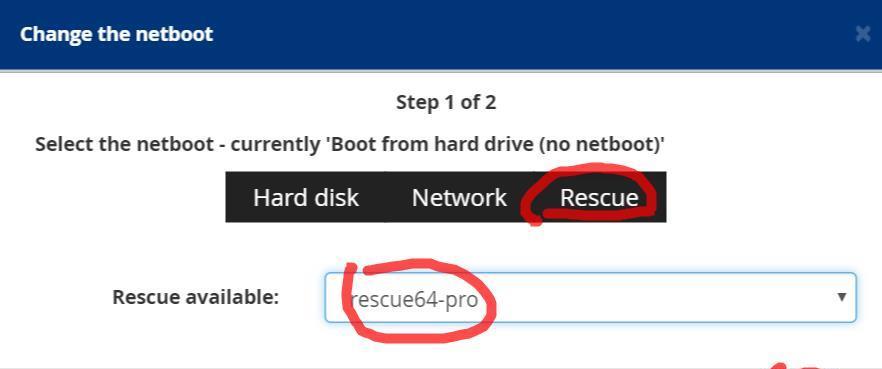882x369 pixels.
Task: Click the 'Change the netboot' dialog title
Action: click(116, 34)
